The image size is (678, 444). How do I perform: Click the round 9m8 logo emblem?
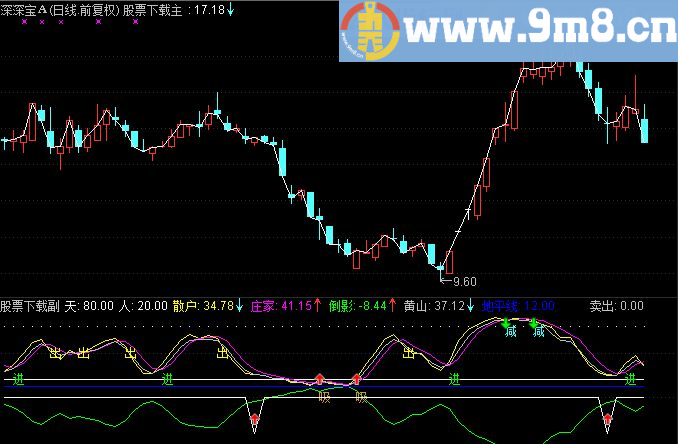371,31
